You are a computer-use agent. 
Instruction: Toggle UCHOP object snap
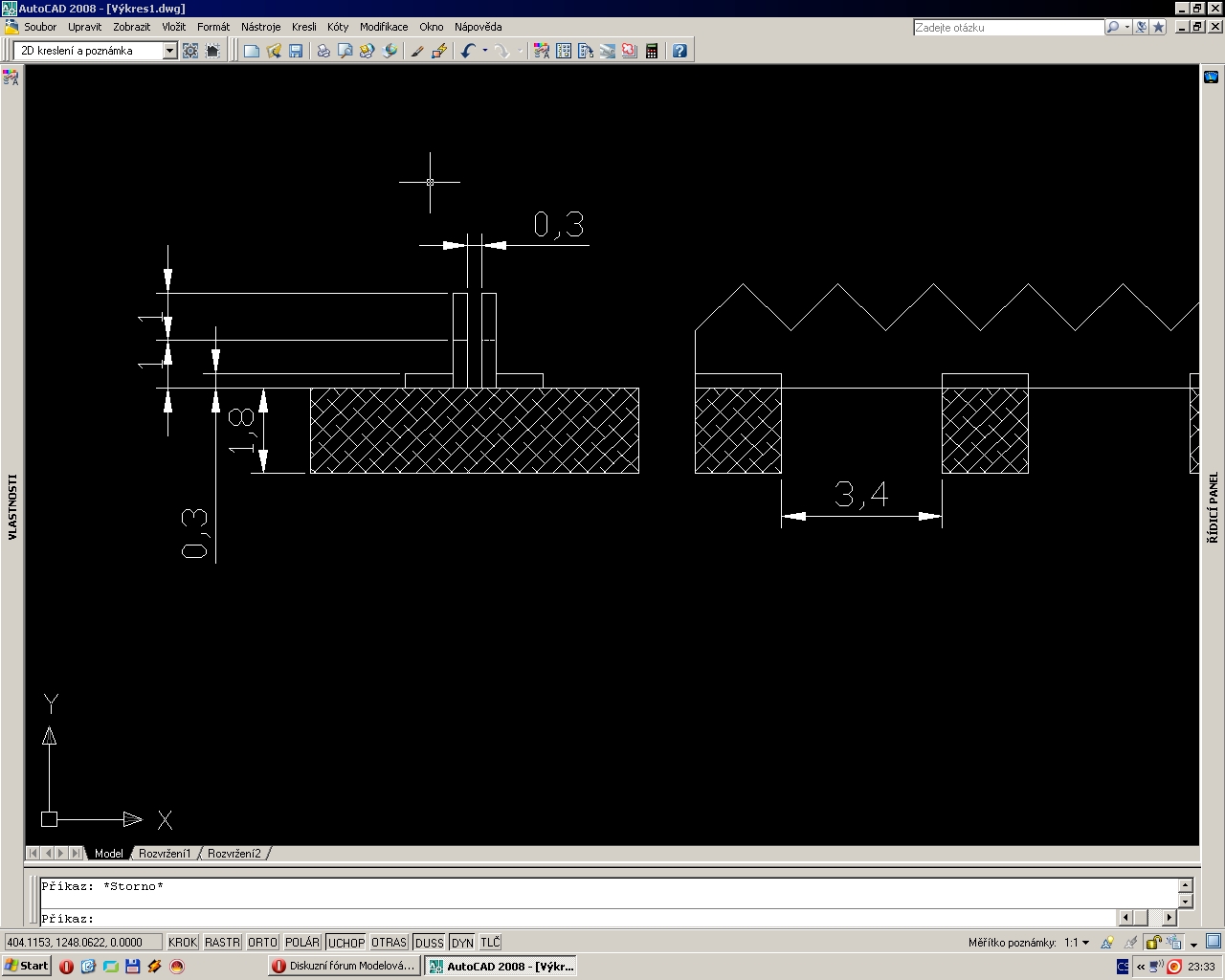click(345, 943)
